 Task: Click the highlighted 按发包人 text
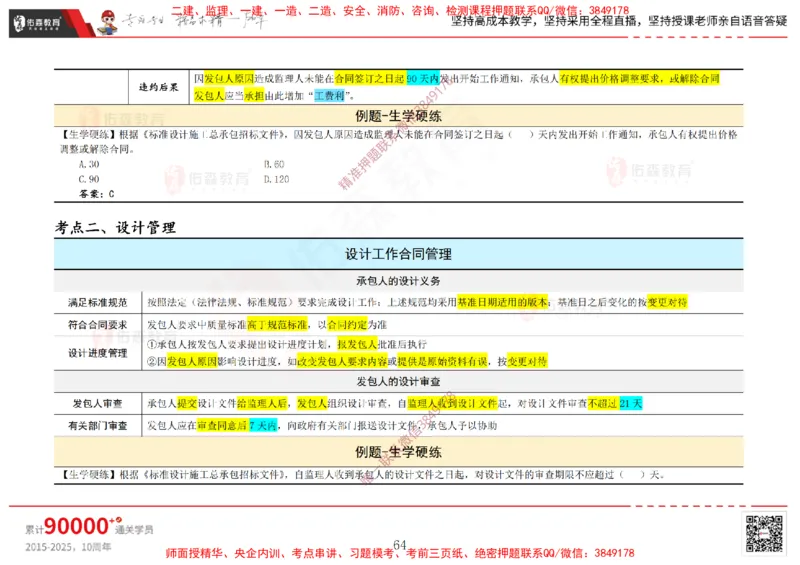[357, 345]
